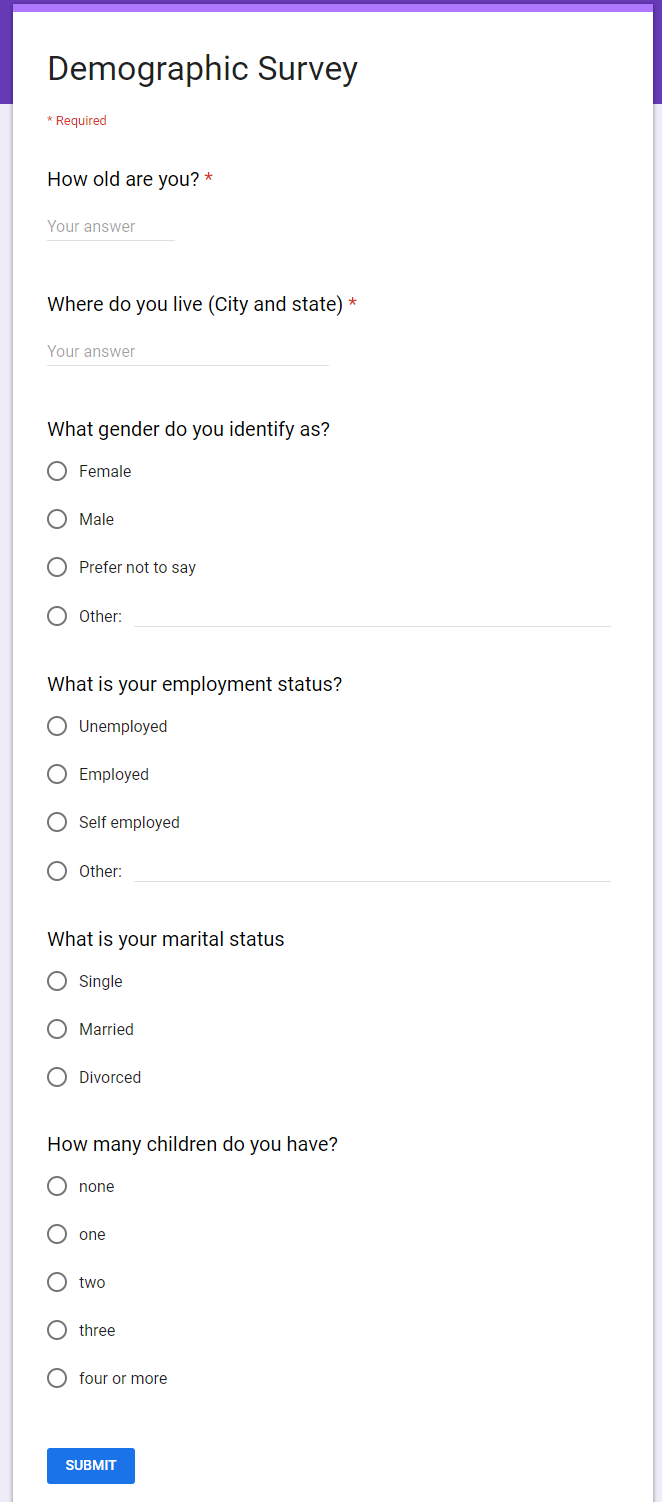Image resolution: width=662 pixels, height=1502 pixels.
Task: Pick none for number of children
Action: point(57,1186)
